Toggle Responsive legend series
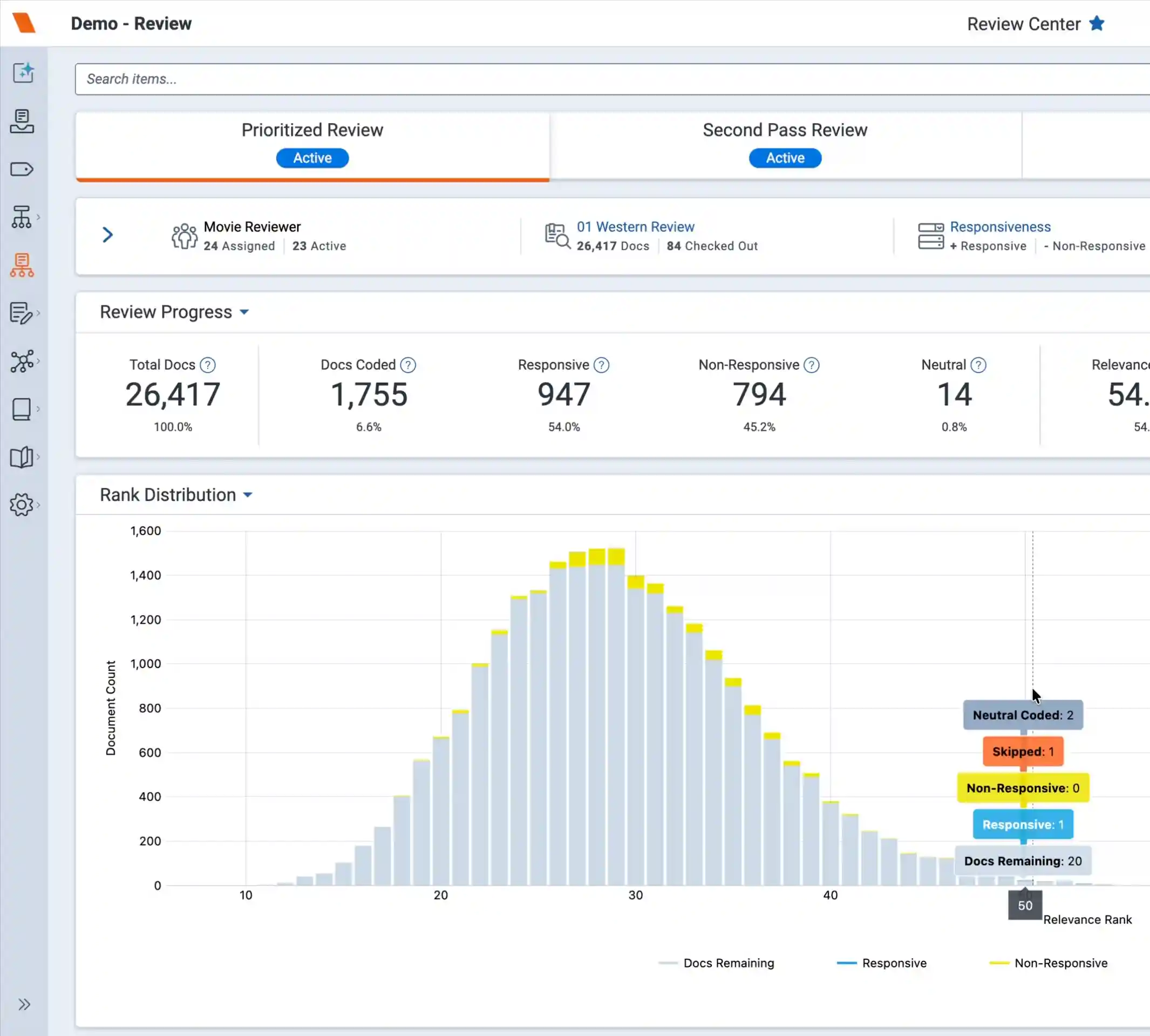This screenshot has width=1150, height=1036. [x=882, y=963]
